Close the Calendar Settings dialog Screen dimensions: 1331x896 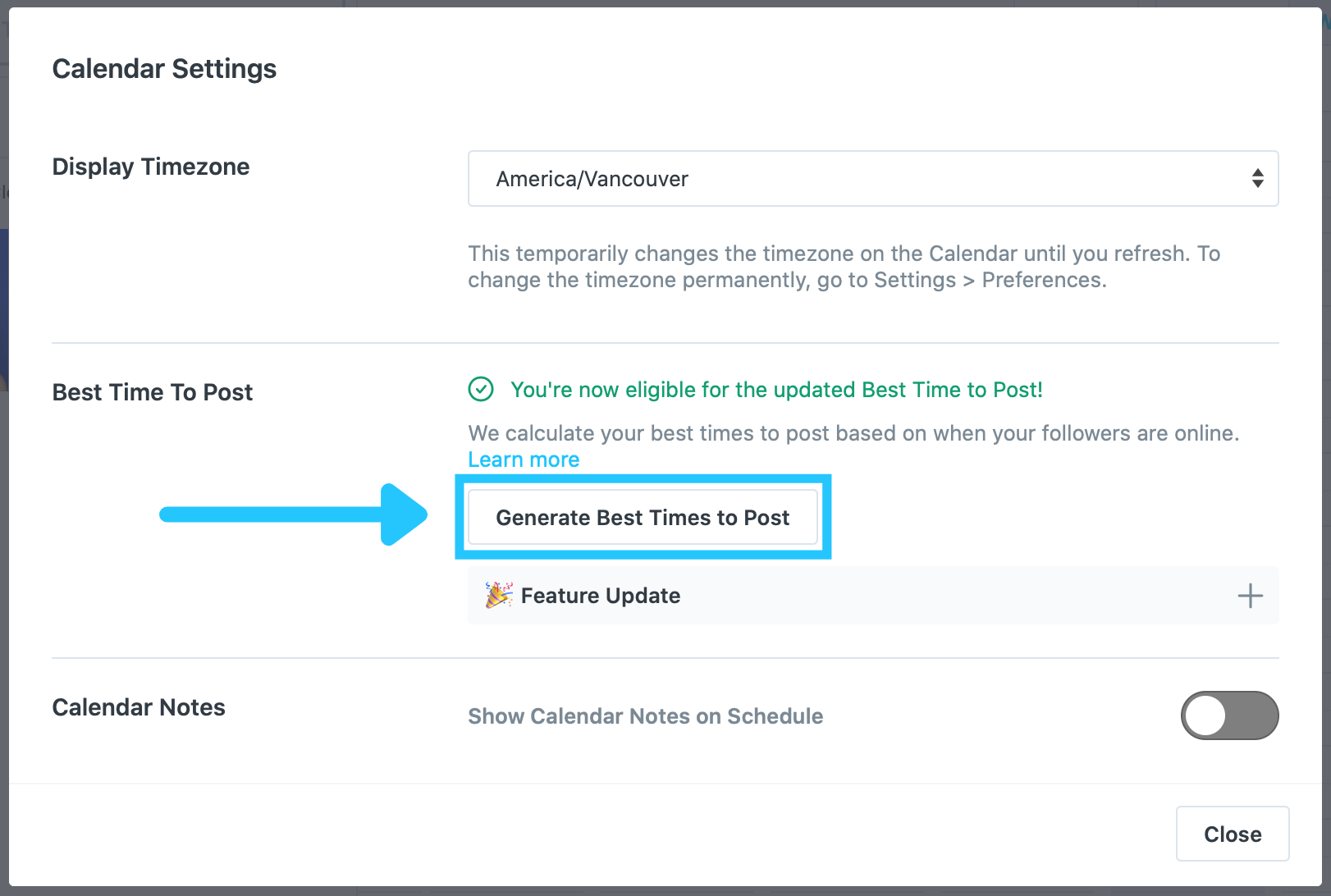[1233, 834]
